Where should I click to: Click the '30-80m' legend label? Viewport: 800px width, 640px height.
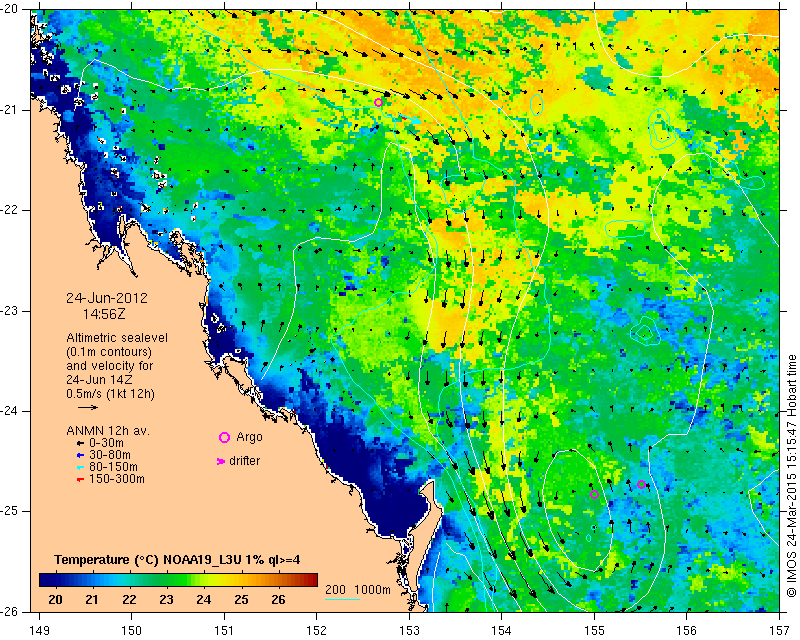[110, 455]
